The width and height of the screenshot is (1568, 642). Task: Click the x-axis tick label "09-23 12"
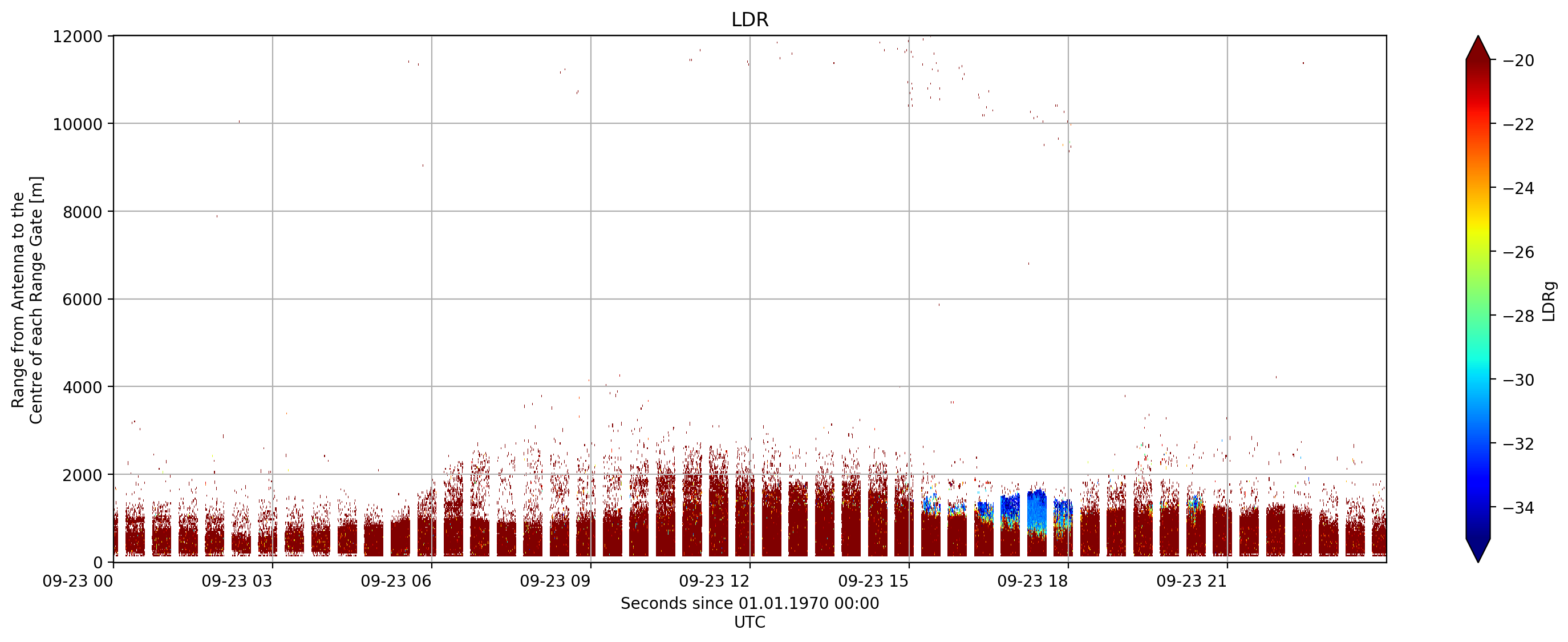pyautogui.click(x=715, y=581)
